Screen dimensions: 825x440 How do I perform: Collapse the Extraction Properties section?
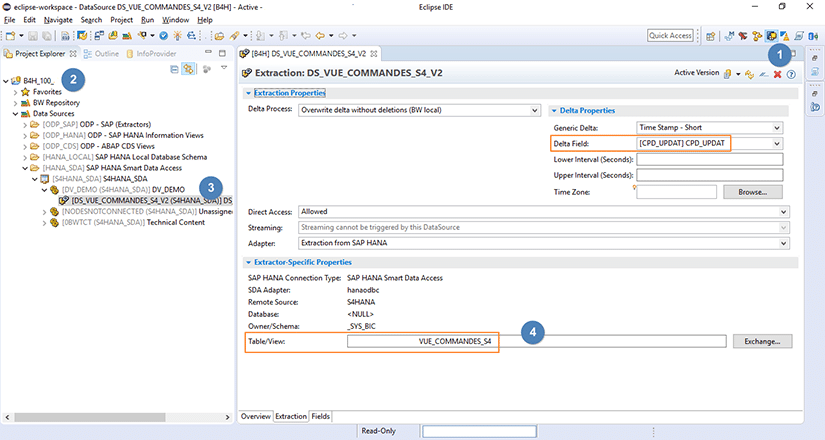(248, 93)
